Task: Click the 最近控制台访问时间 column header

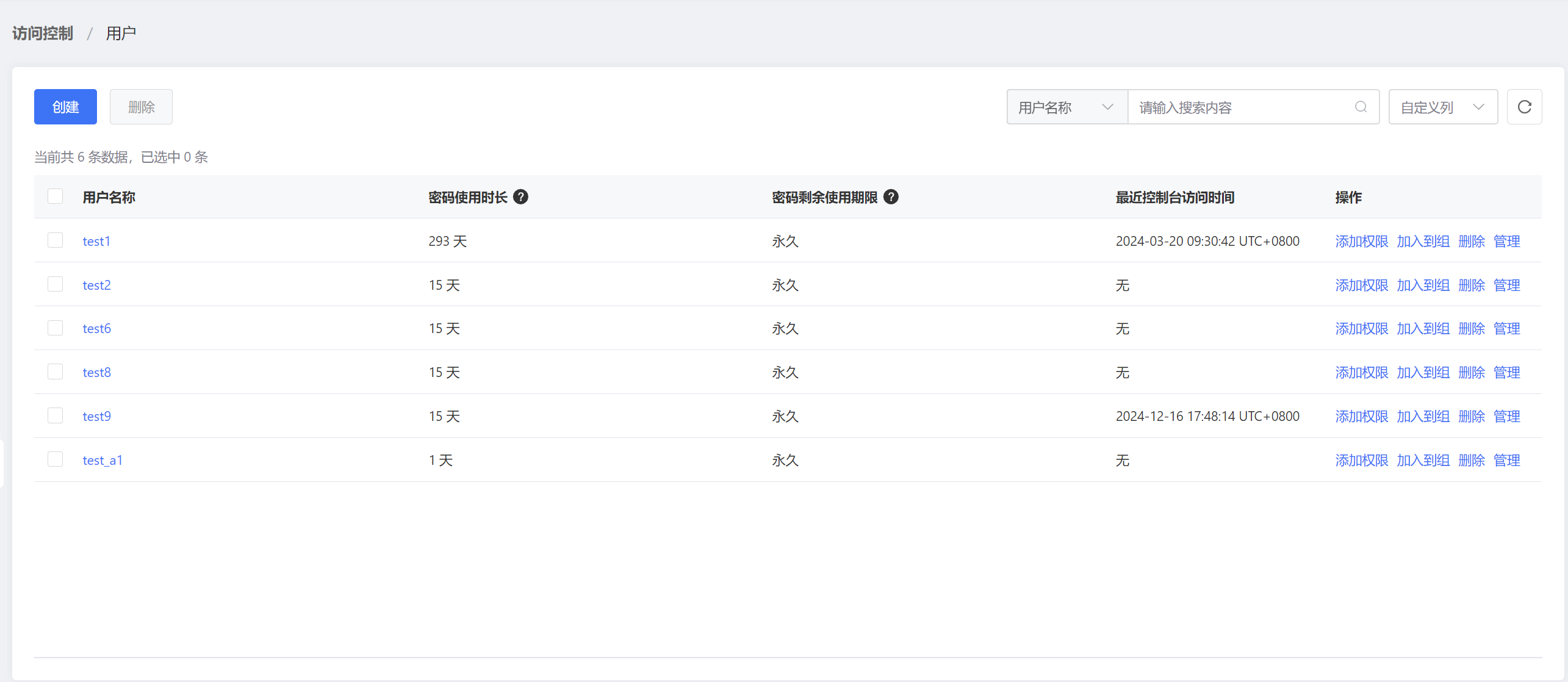Action: click(1174, 197)
